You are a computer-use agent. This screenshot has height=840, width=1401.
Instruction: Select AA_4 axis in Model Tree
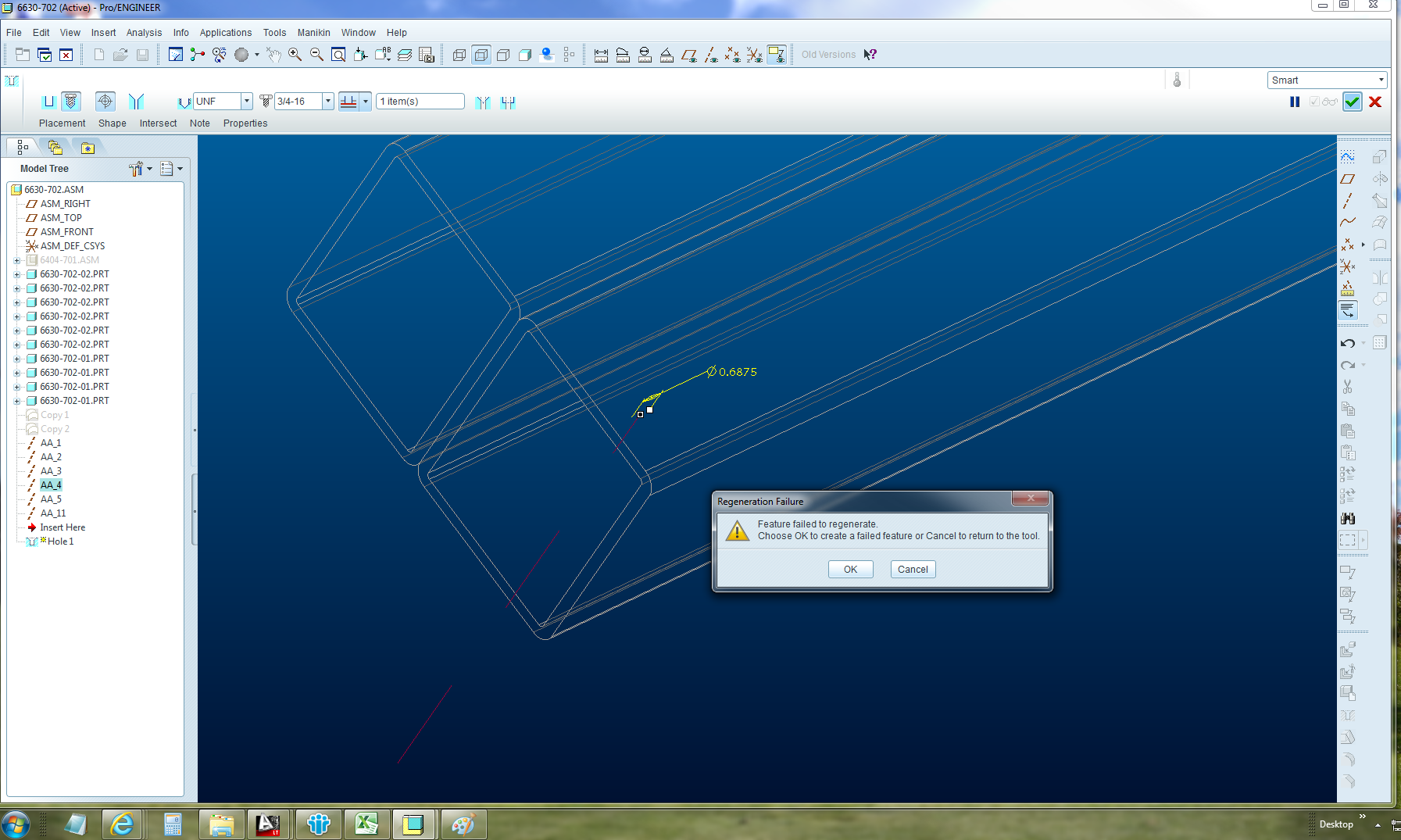[x=51, y=485]
